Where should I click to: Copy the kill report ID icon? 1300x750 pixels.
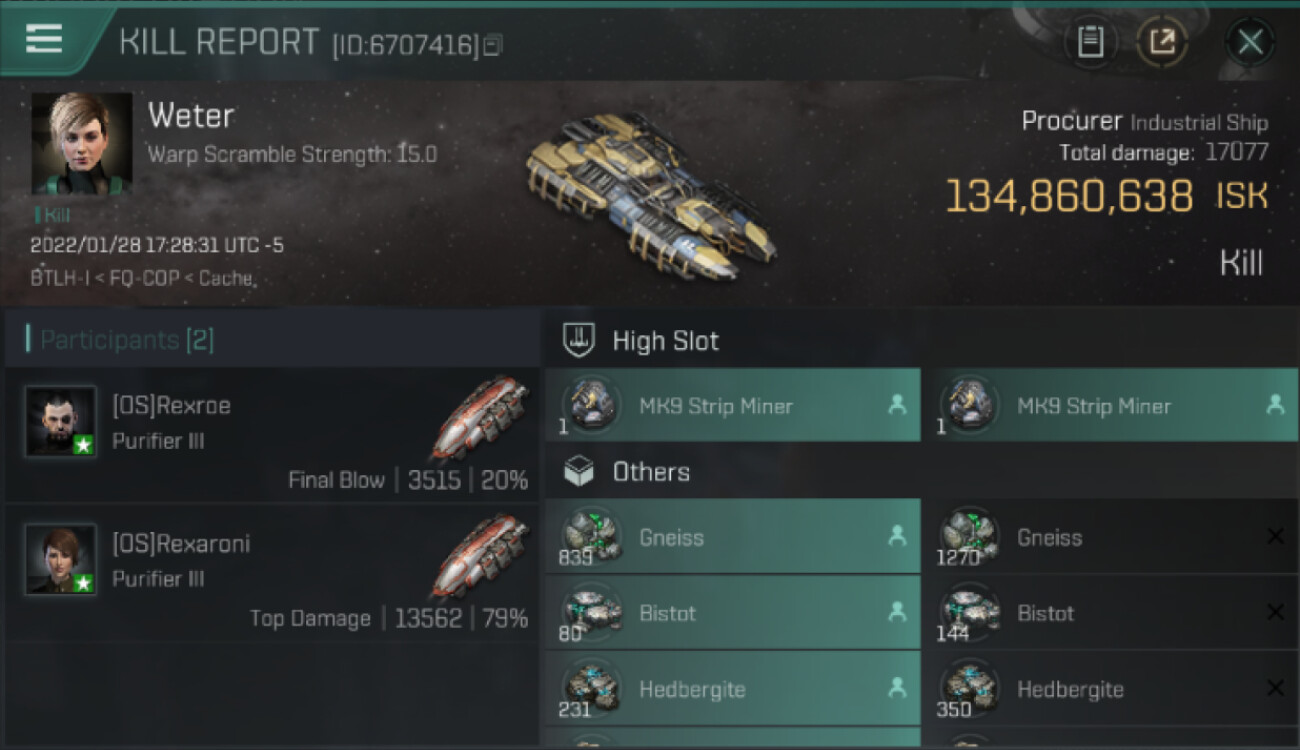[491, 45]
